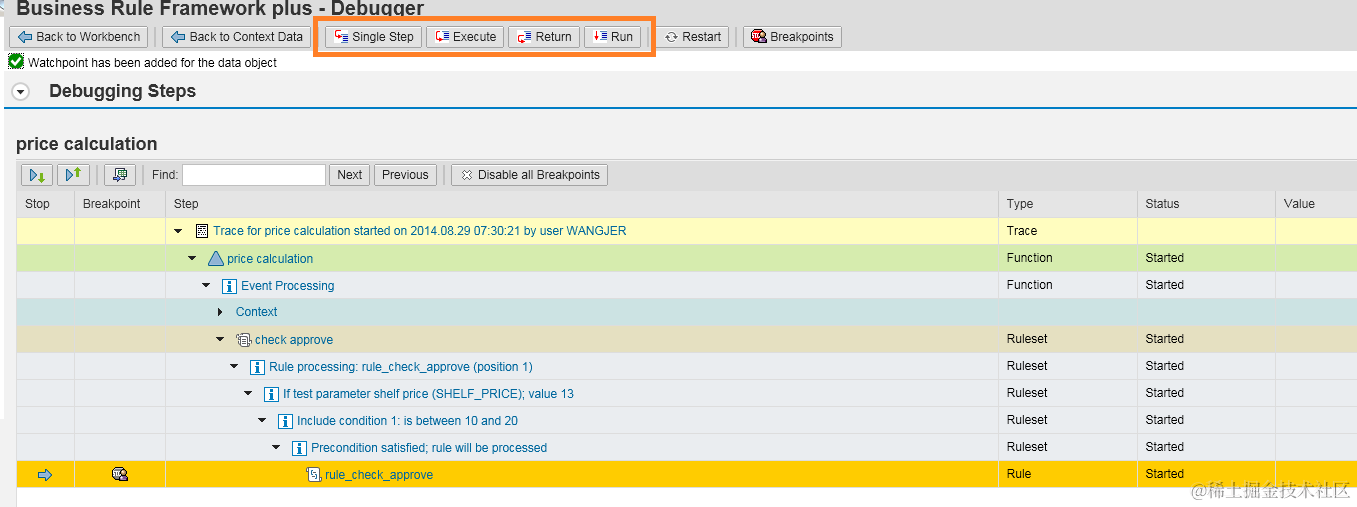The image size is (1357, 507).
Task: Collapse the price calculation function node
Action: [192, 259]
